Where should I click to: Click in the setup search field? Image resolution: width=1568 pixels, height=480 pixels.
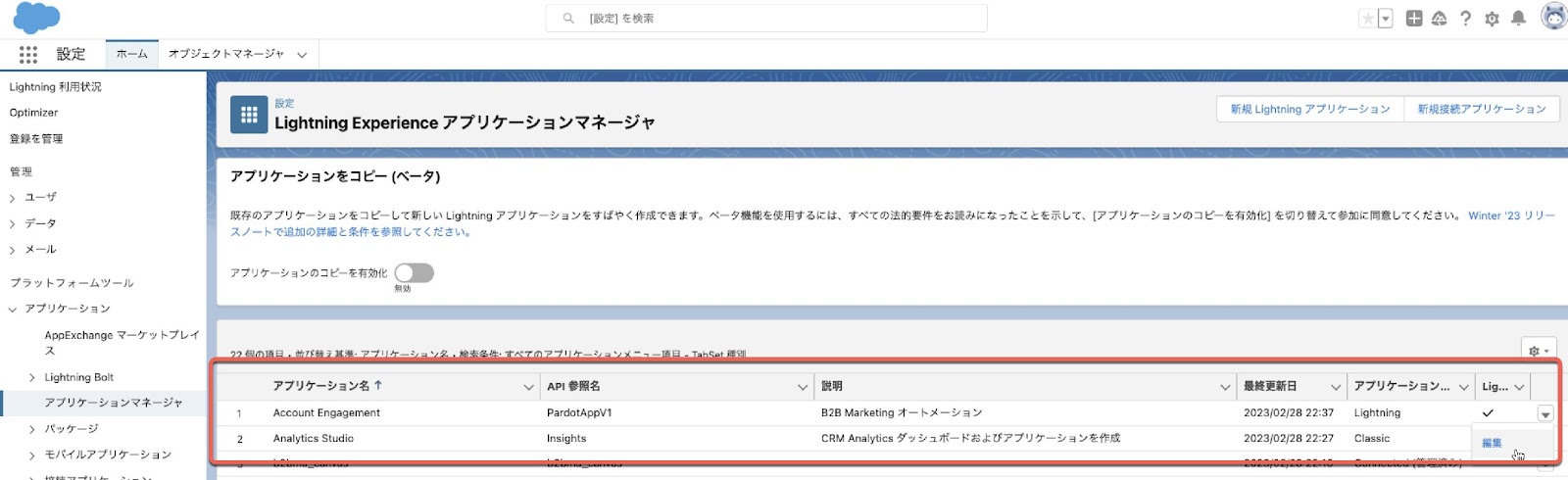766,19
